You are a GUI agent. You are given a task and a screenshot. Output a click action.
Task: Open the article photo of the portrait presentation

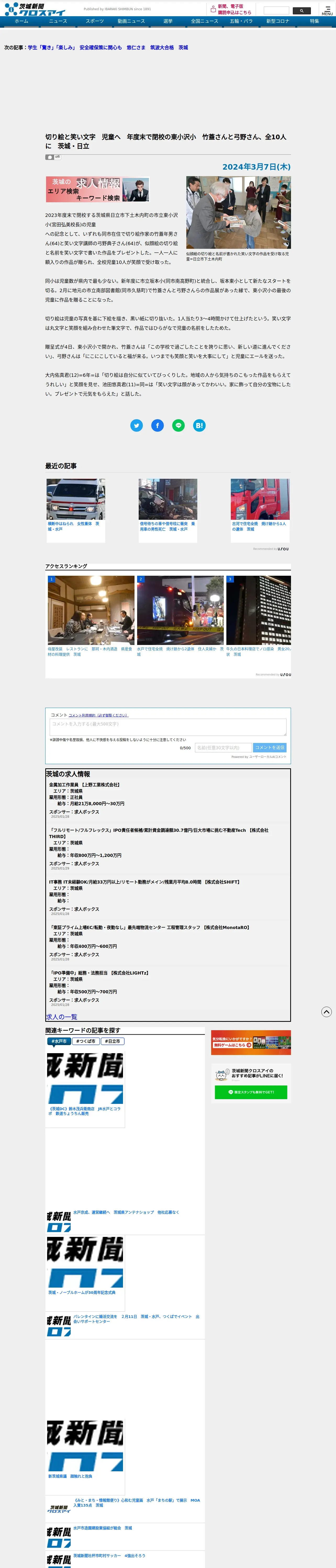(238, 212)
